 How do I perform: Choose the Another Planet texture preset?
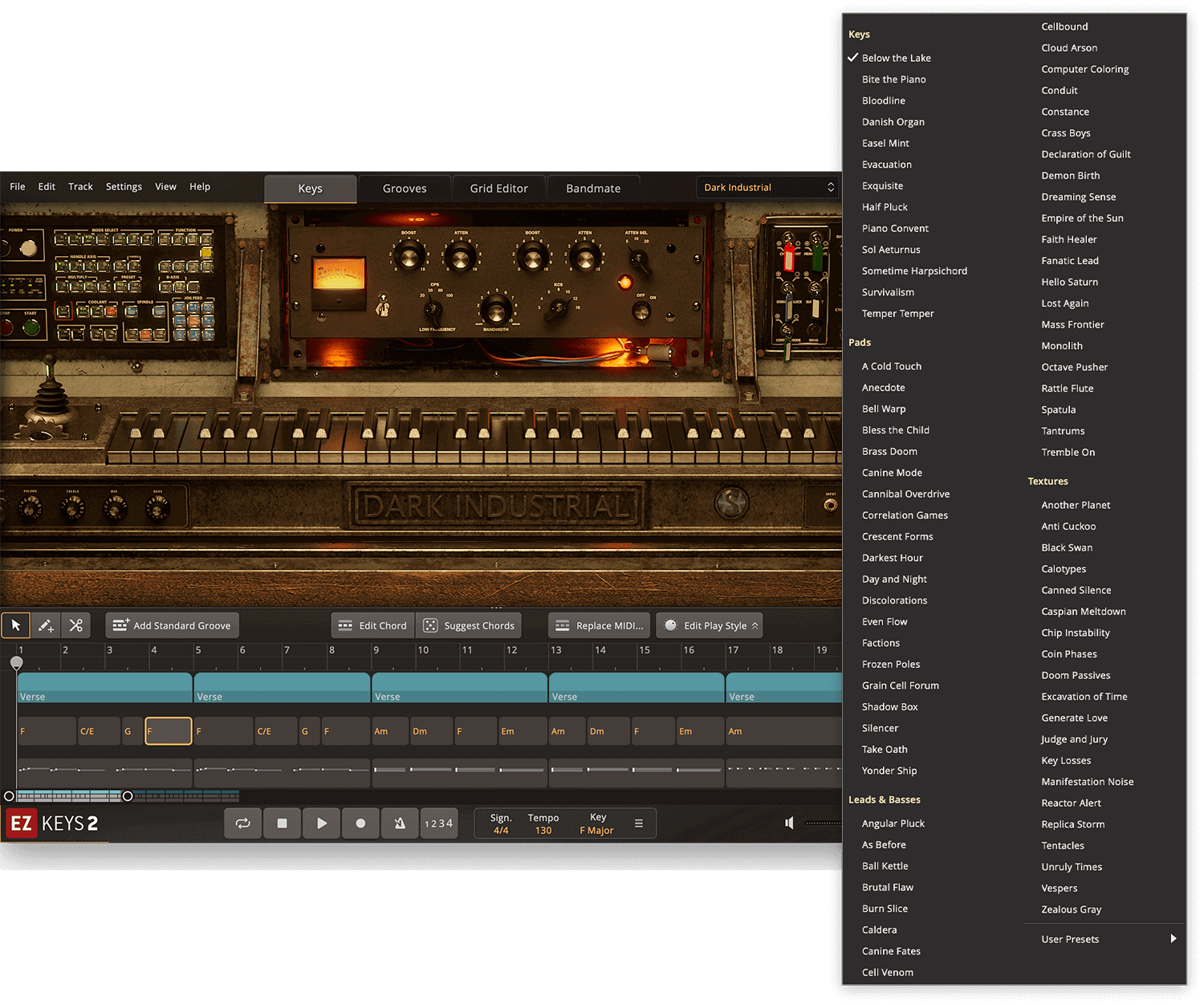click(1076, 506)
